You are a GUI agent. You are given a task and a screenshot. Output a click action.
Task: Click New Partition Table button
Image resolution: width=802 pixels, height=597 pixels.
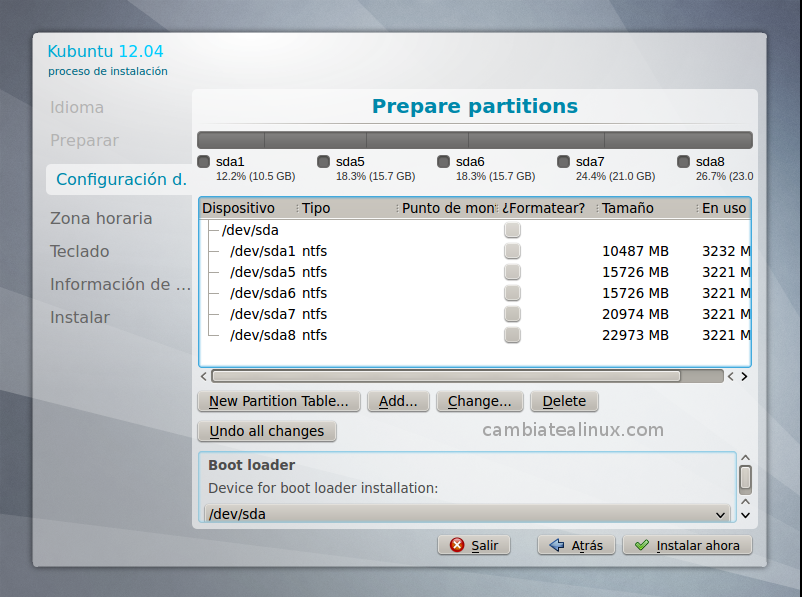(279, 401)
